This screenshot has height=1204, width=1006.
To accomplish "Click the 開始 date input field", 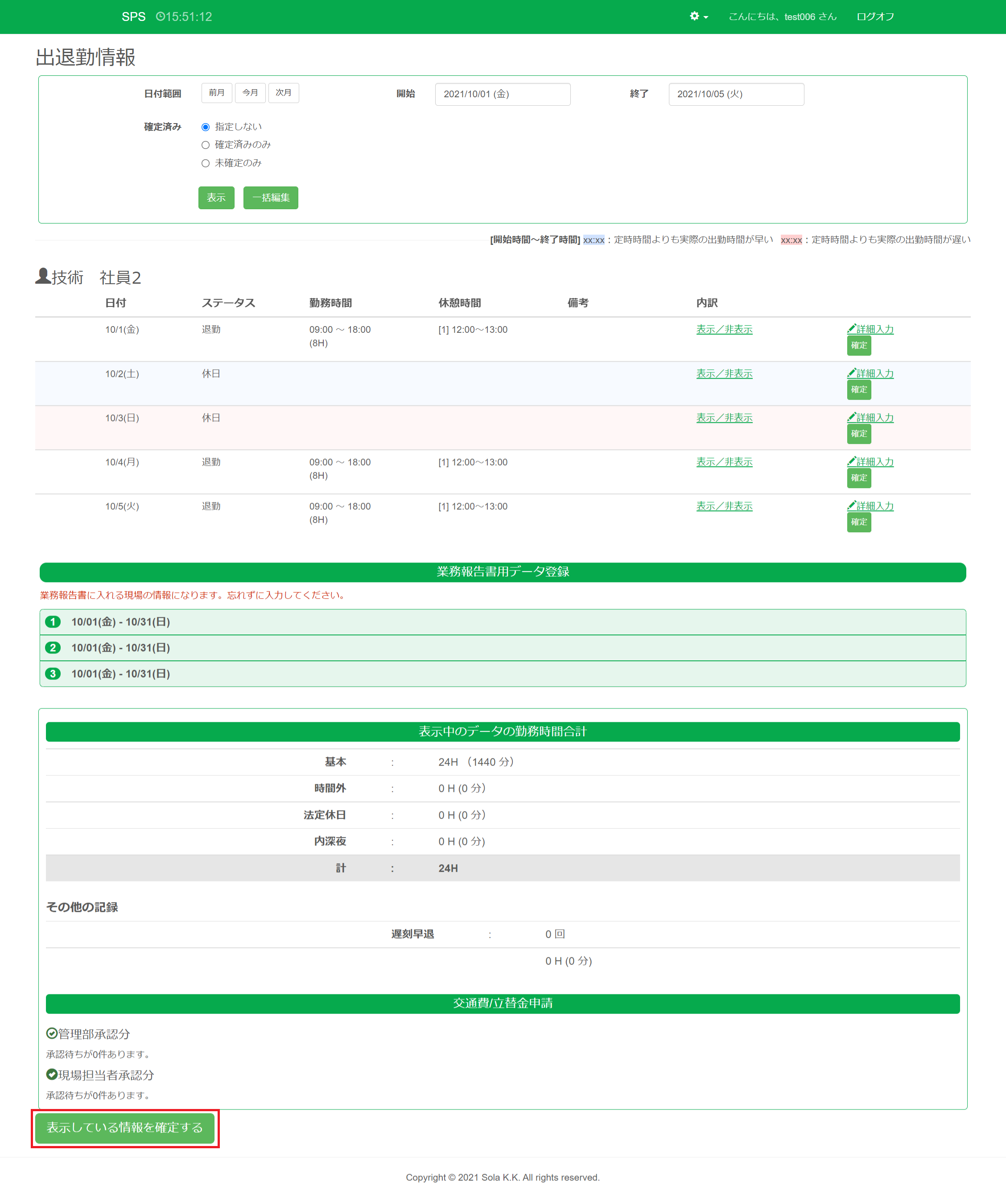I will [502, 94].
